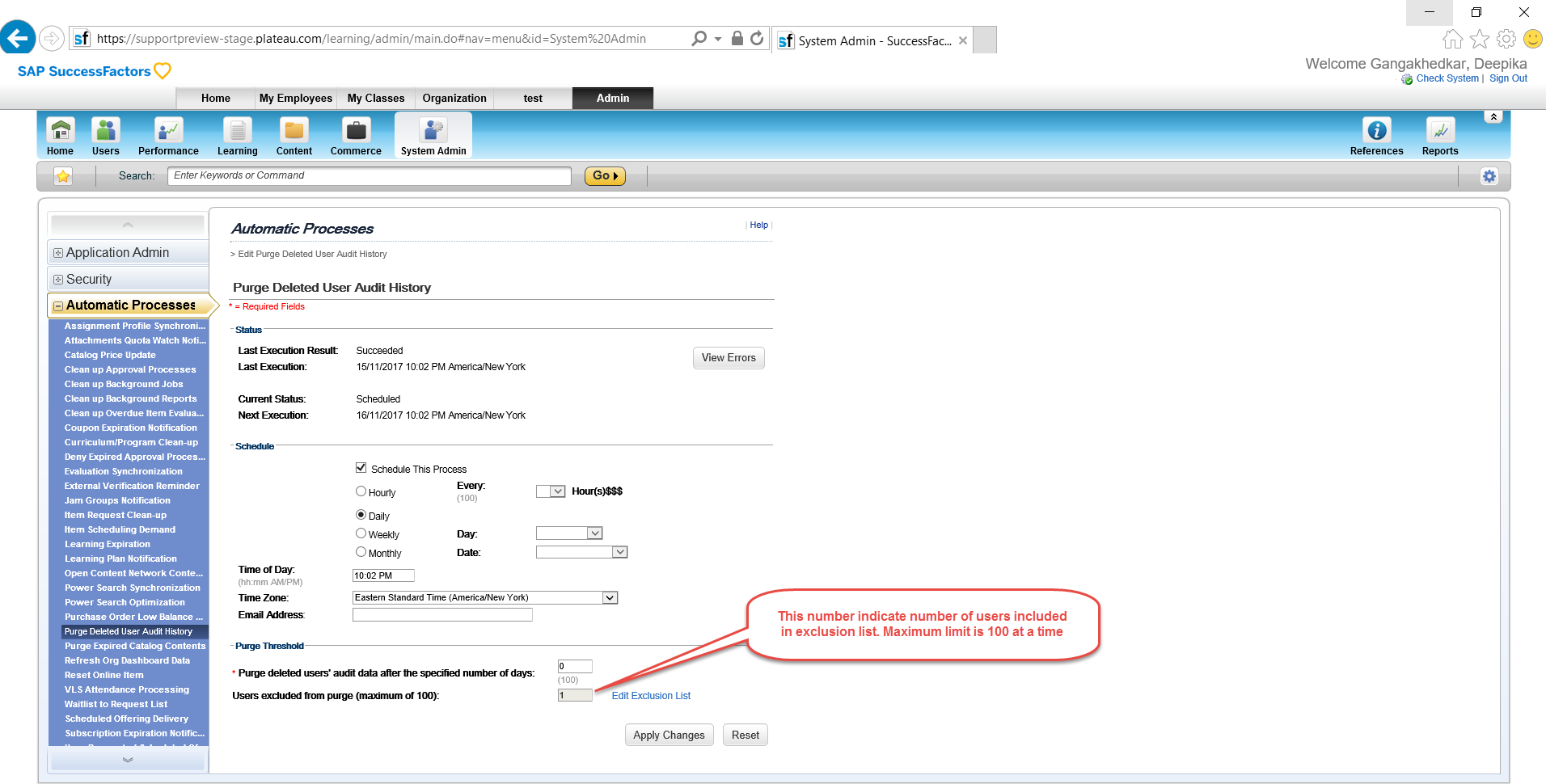Click the browser forward arrow
Viewport: 1546px width, 784px height.
[52, 38]
